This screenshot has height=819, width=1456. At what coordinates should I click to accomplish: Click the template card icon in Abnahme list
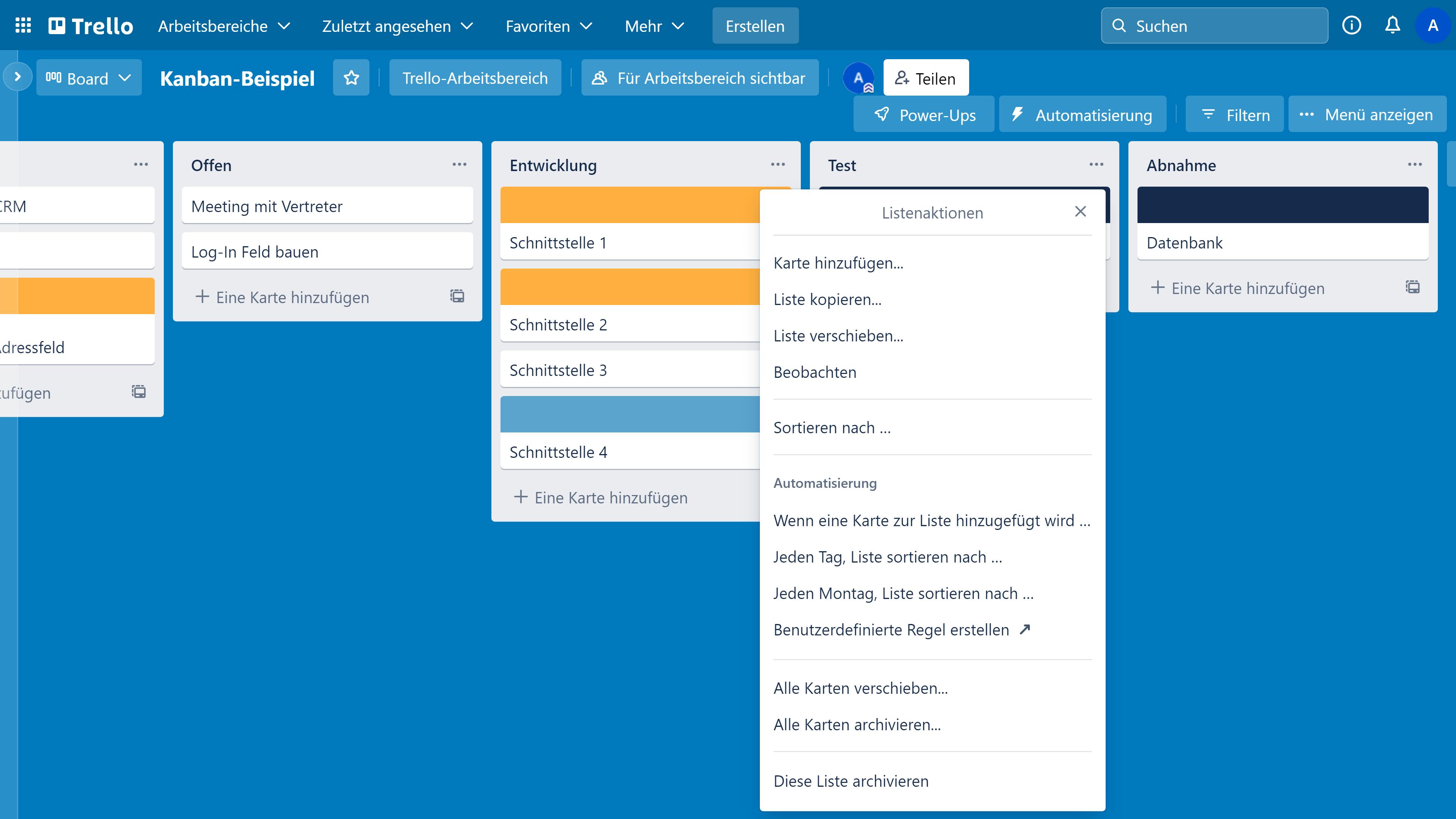1412,287
